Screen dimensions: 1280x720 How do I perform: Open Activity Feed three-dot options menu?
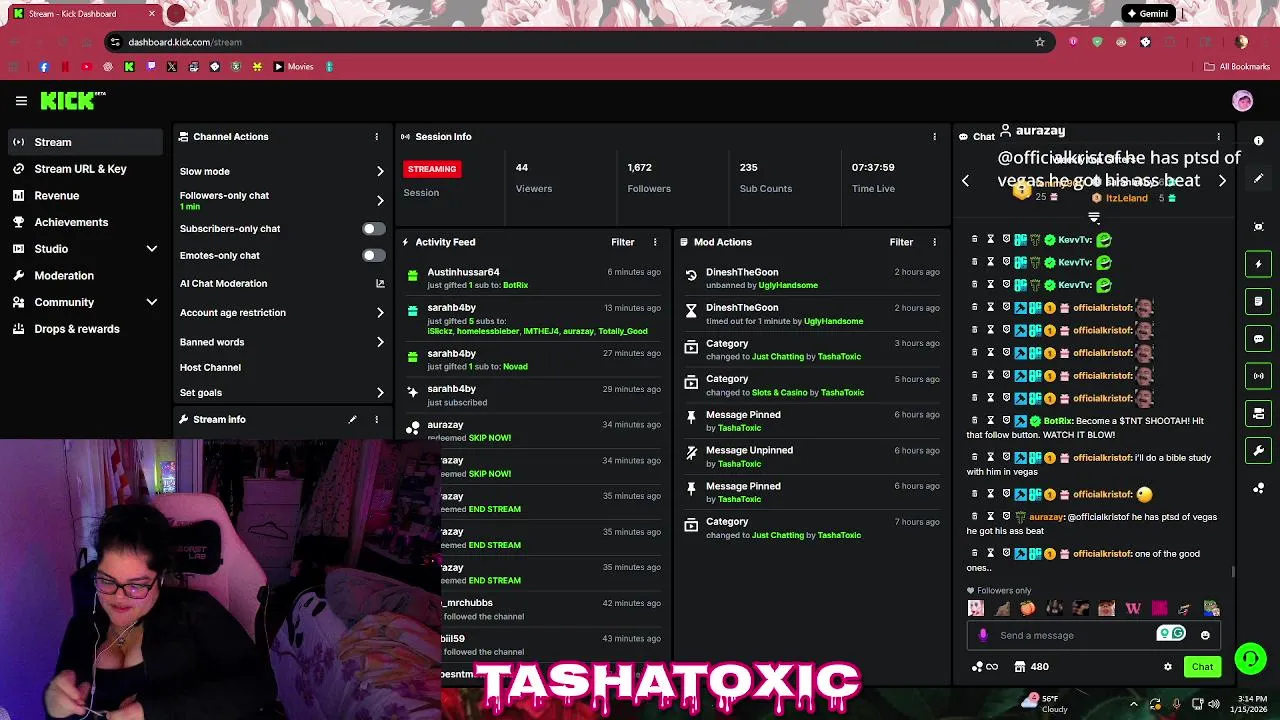(655, 242)
